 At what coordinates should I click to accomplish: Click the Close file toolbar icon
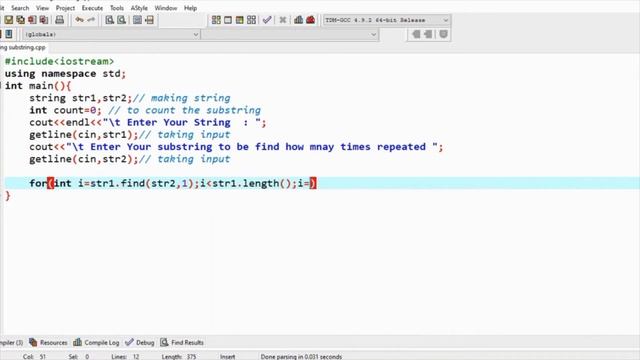point(32,20)
